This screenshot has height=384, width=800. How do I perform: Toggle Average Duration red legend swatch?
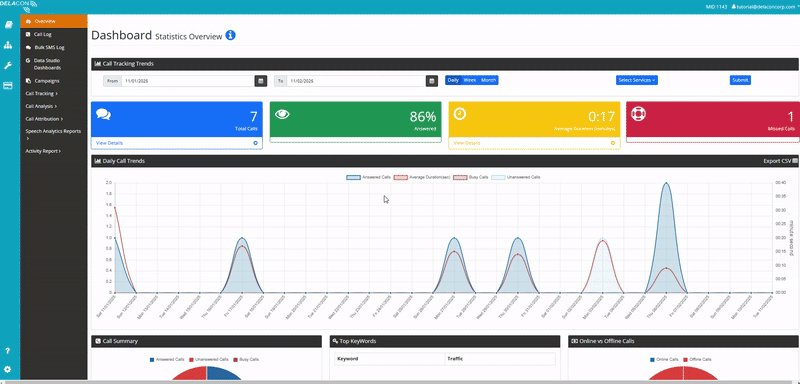[x=401, y=177]
